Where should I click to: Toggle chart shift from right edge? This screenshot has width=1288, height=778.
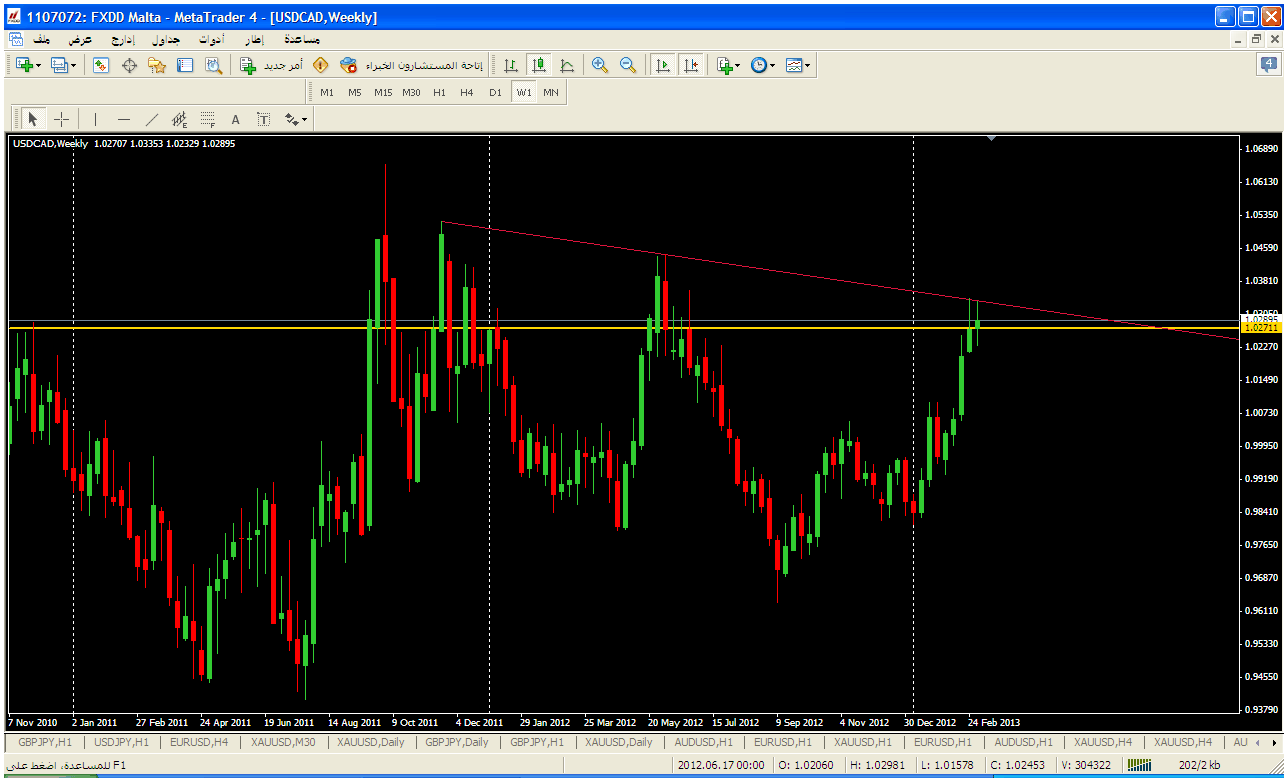(x=691, y=65)
